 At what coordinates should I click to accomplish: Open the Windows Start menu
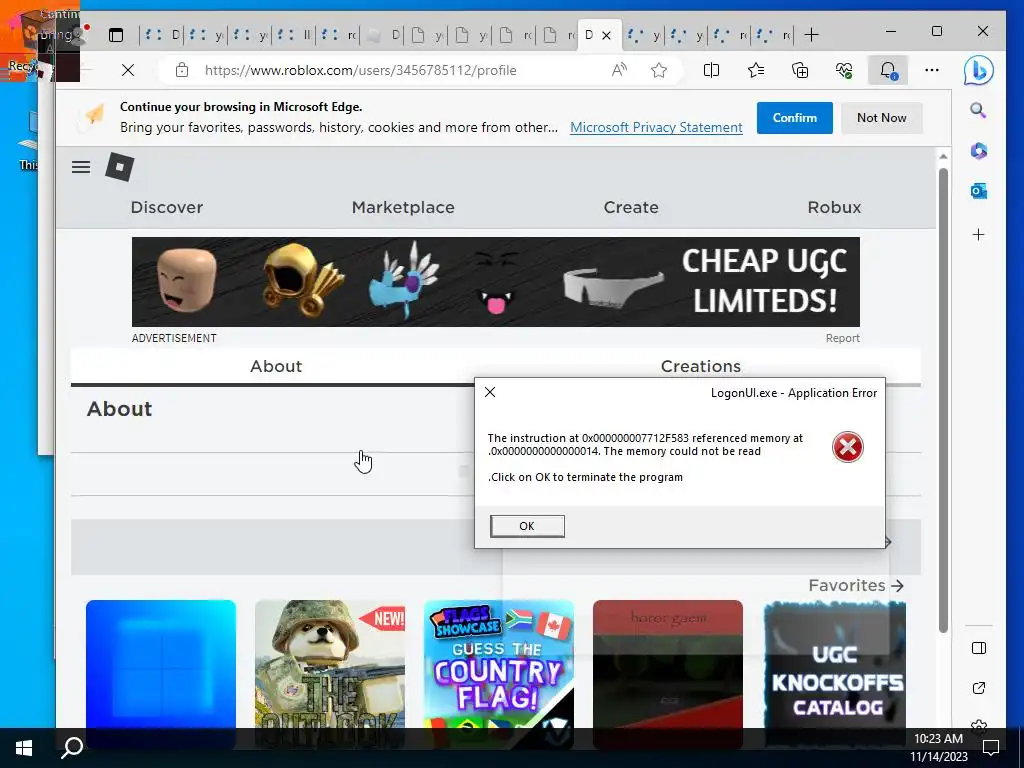24,748
